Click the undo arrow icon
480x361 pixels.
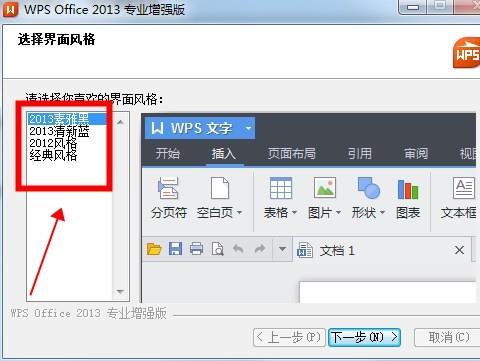238,249
